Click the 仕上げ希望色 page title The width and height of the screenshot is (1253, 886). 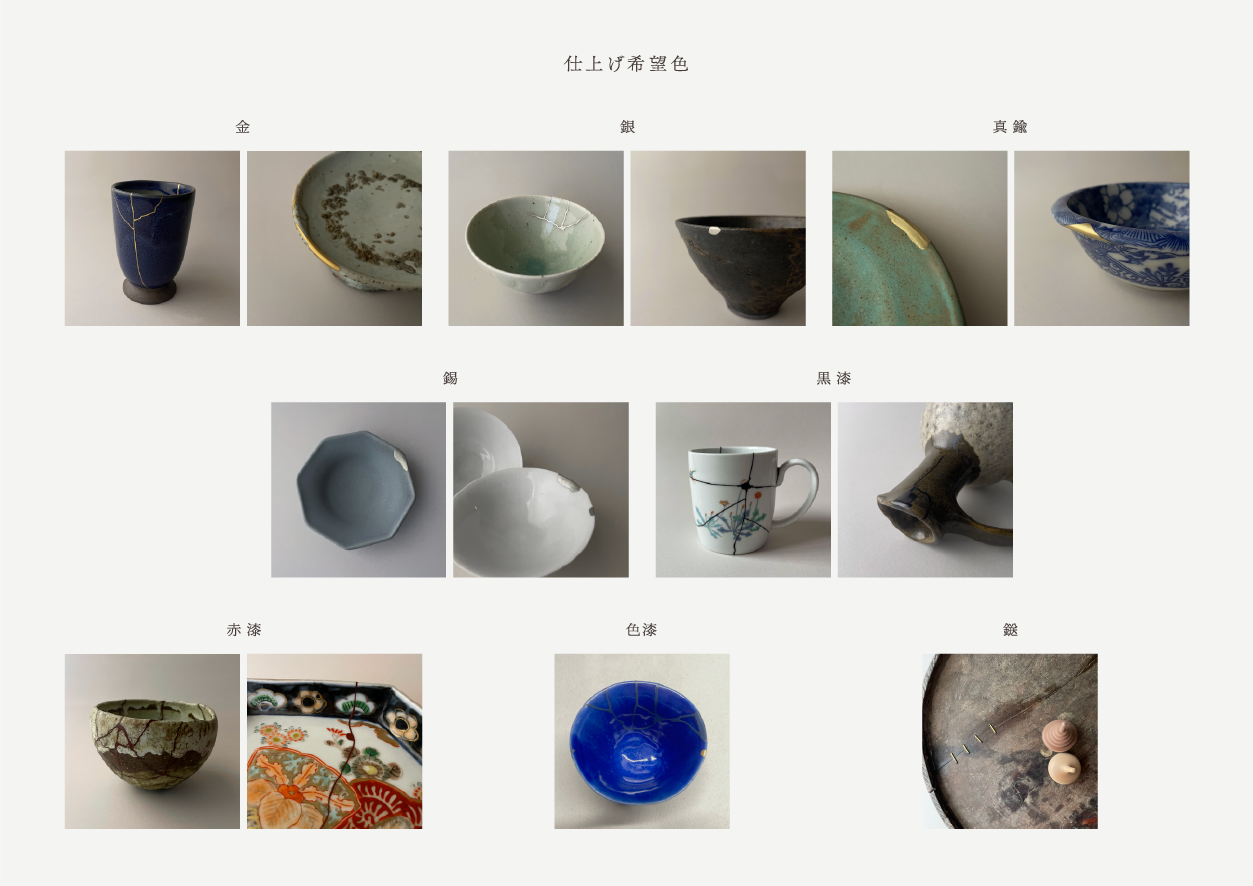click(x=627, y=64)
